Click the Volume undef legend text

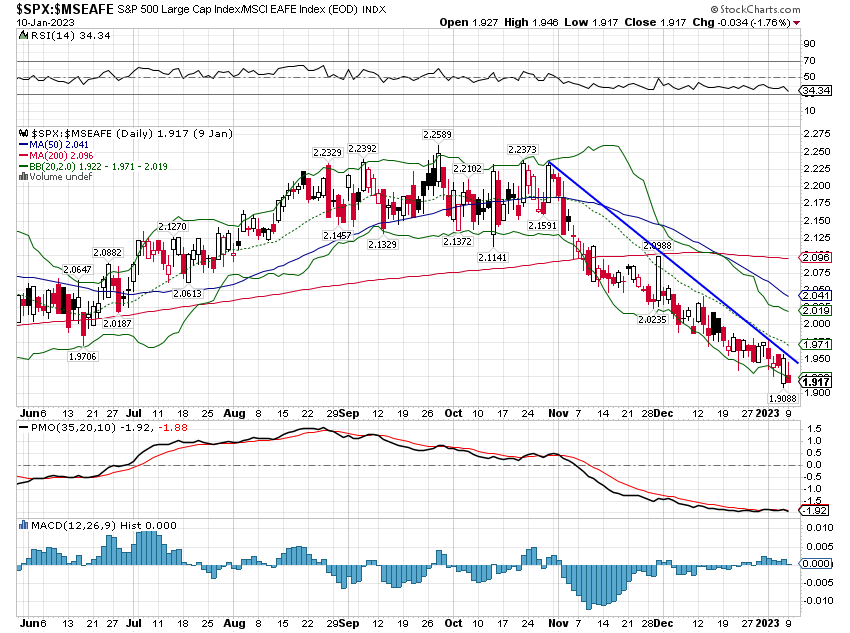tap(61, 177)
